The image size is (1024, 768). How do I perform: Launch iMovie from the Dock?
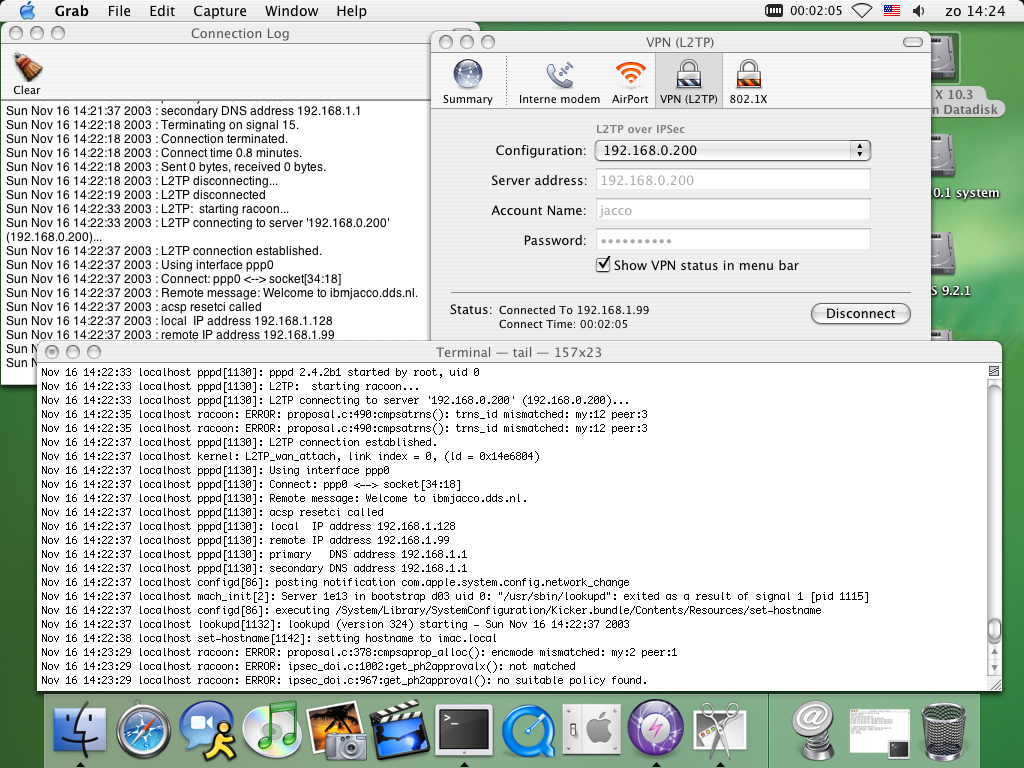coord(400,729)
